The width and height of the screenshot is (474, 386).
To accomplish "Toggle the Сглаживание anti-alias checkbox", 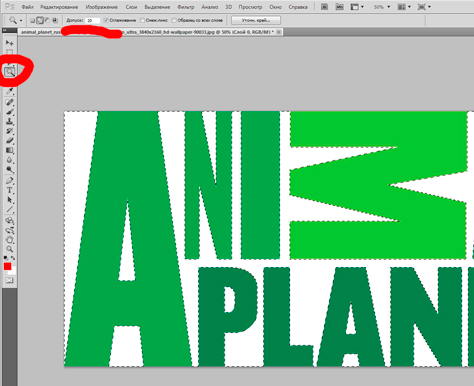I will coord(106,20).
